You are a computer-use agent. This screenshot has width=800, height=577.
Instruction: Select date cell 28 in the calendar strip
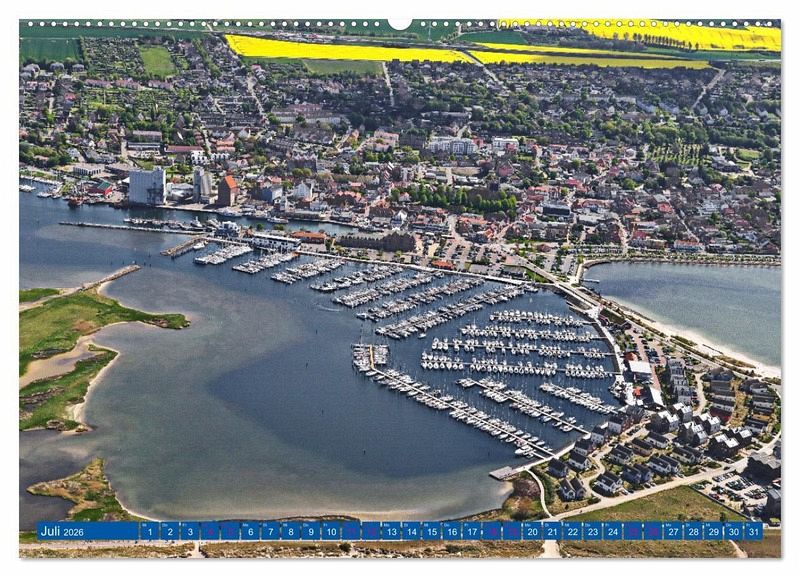coord(693,531)
